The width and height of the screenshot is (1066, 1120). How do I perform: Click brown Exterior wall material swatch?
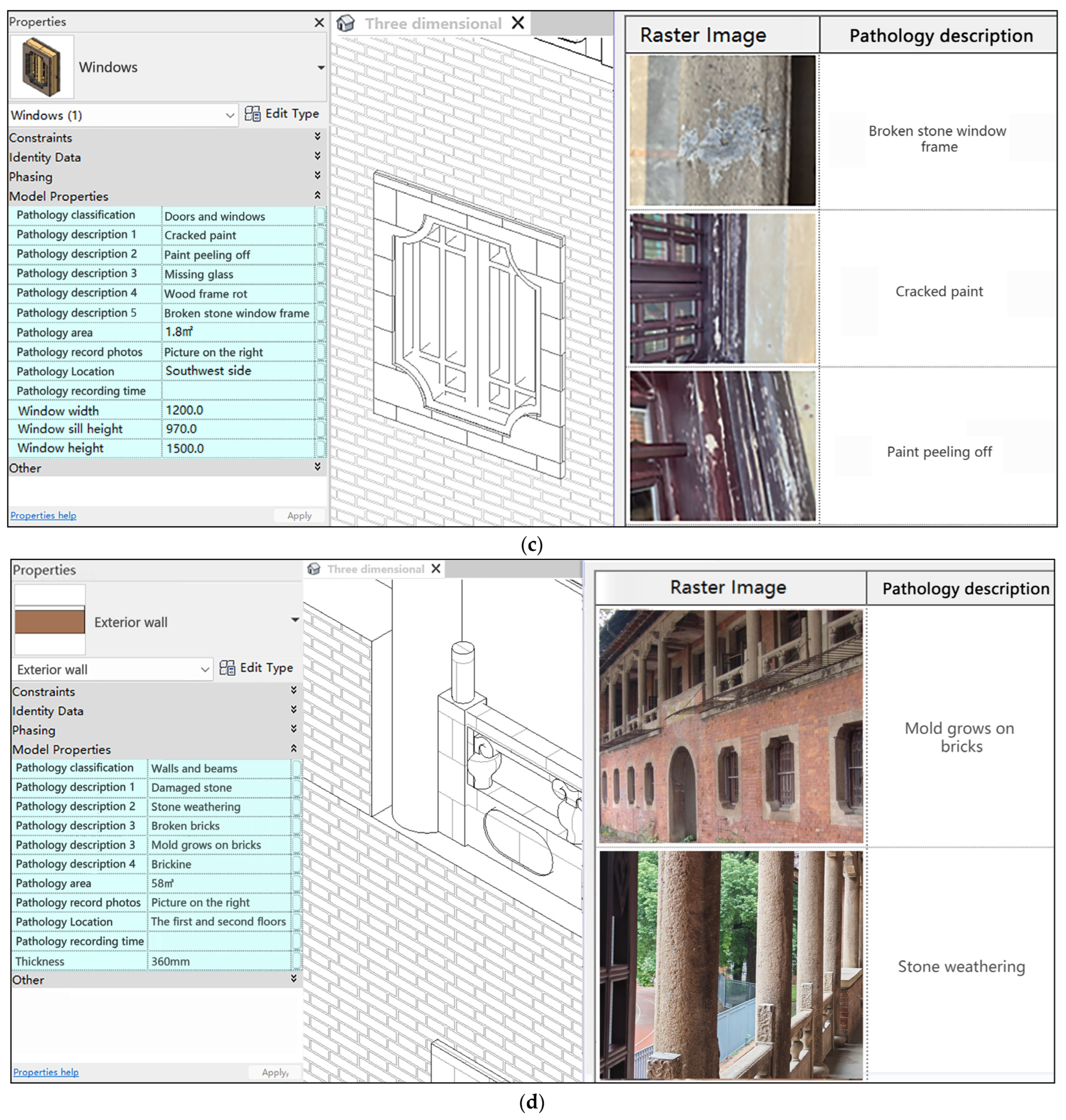pyautogui.click(x=49, y=622)
